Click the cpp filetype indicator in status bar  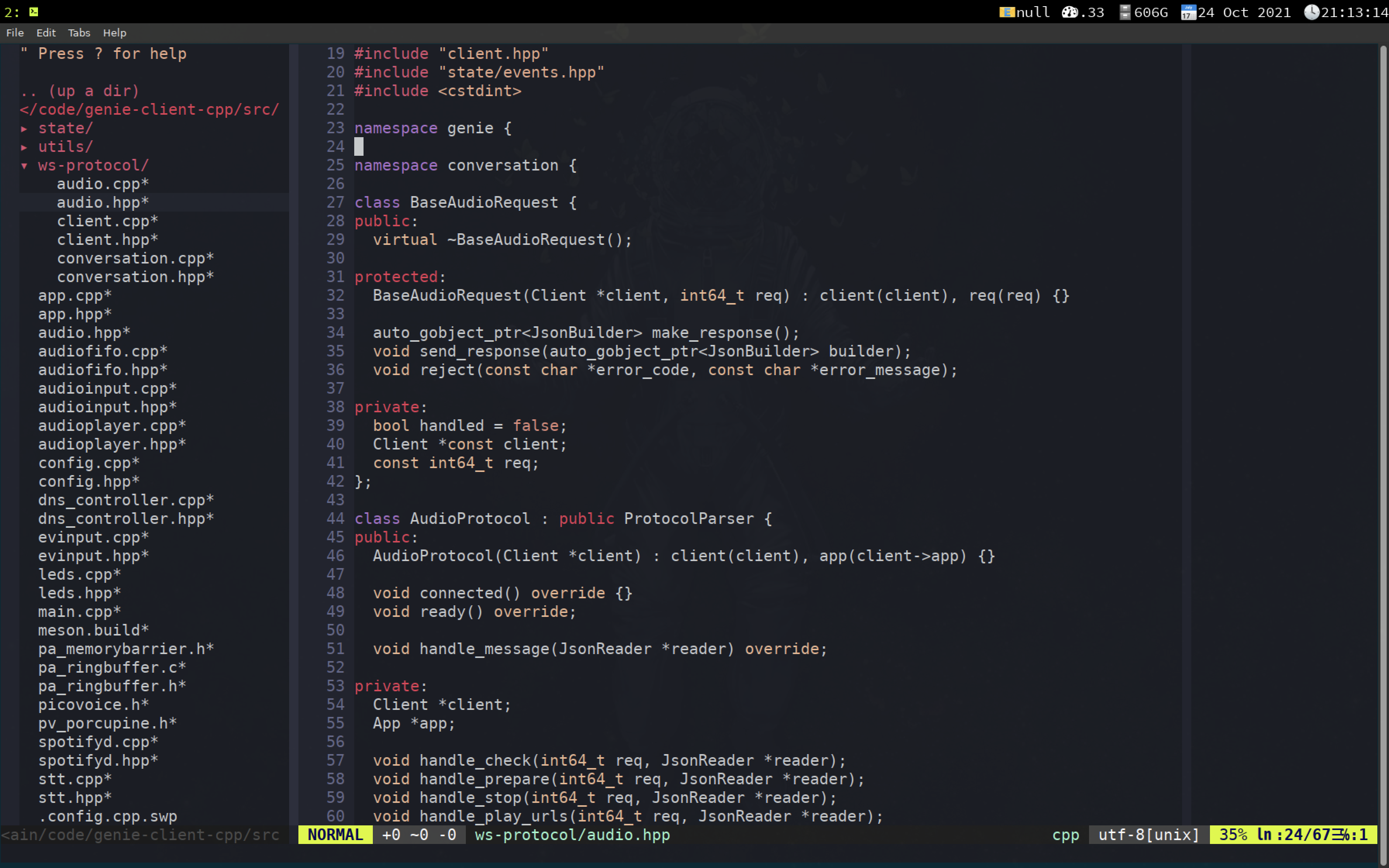pos(1065,835)
